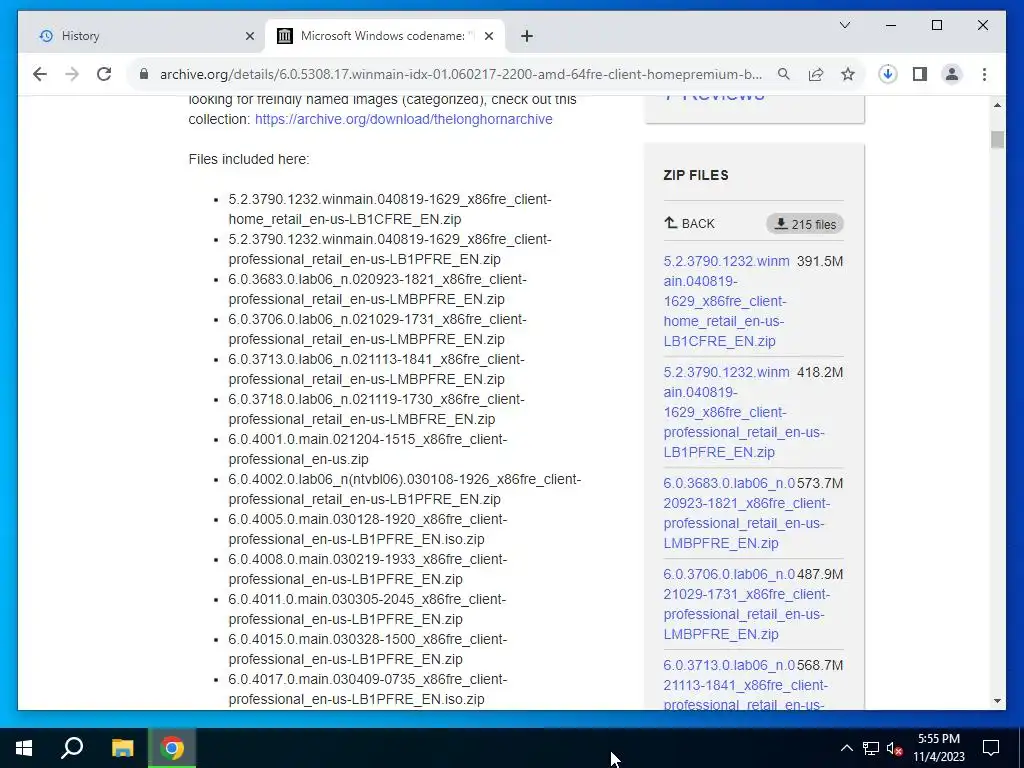Open the tab search chevron

[844, 25]
